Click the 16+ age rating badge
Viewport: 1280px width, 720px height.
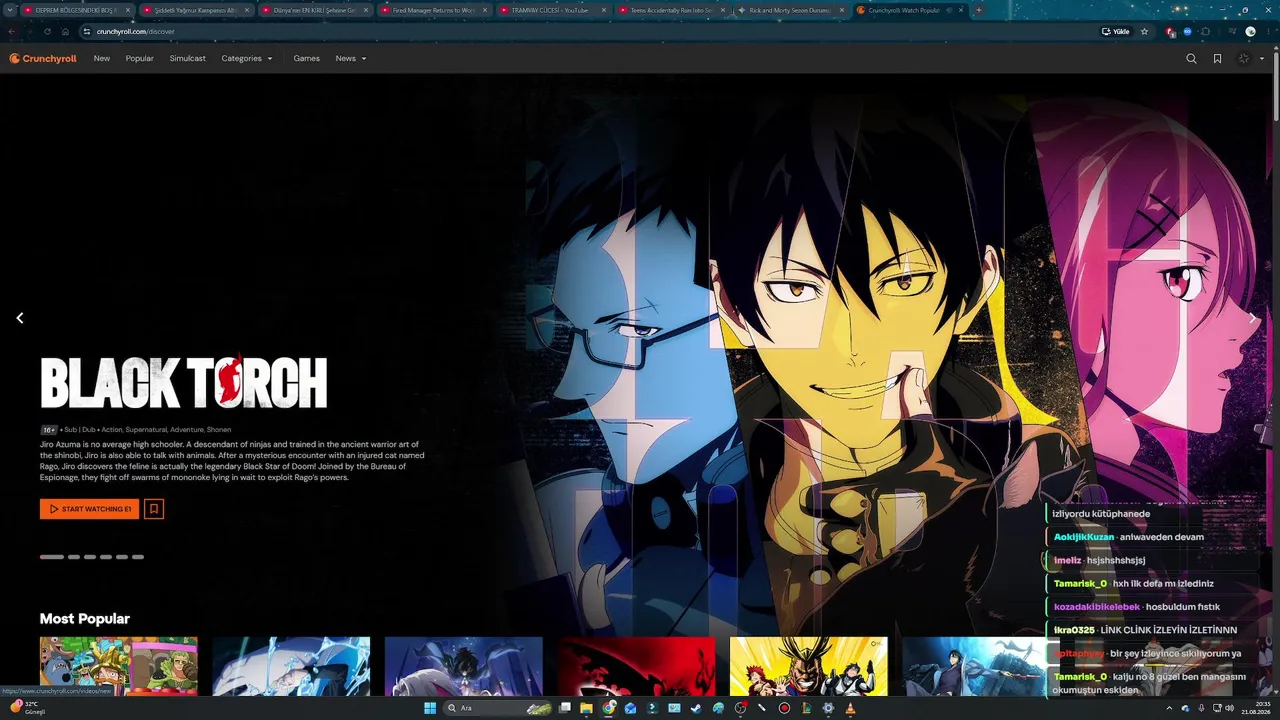click(49, 430)
